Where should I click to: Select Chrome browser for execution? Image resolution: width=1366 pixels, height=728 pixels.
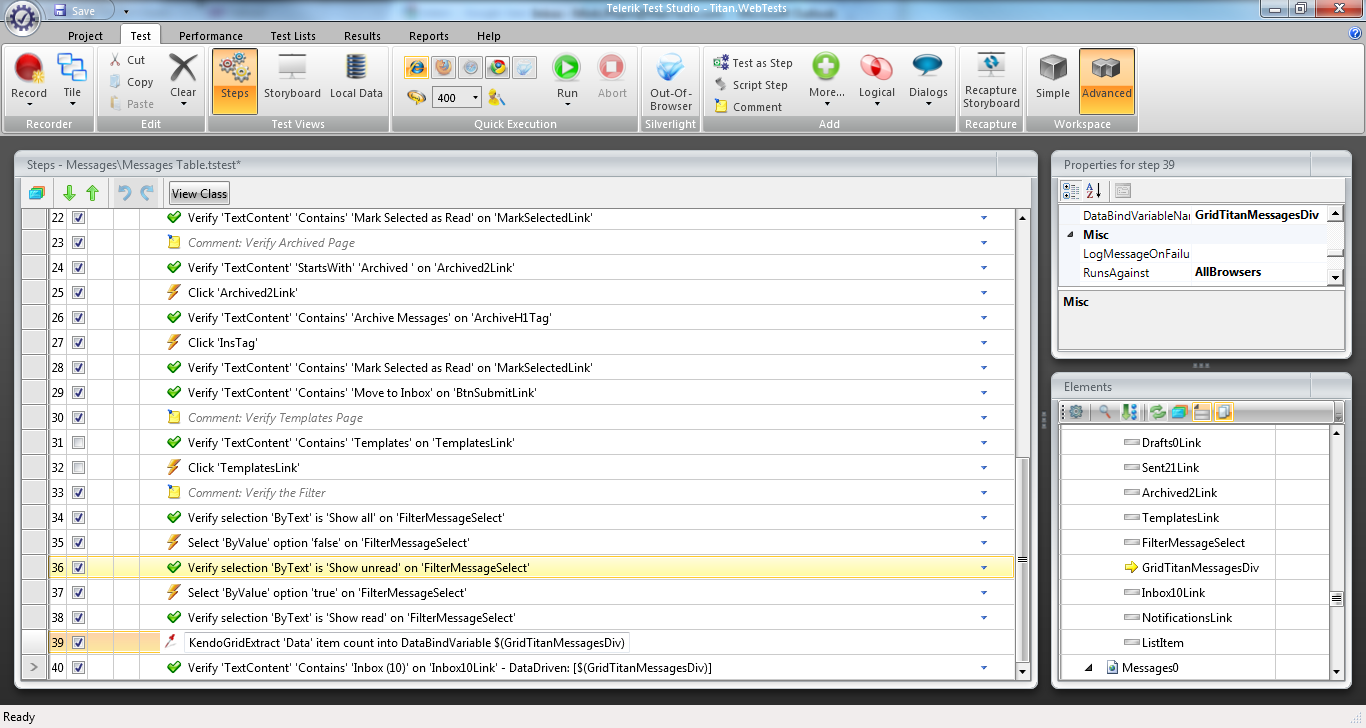[498, 68]
